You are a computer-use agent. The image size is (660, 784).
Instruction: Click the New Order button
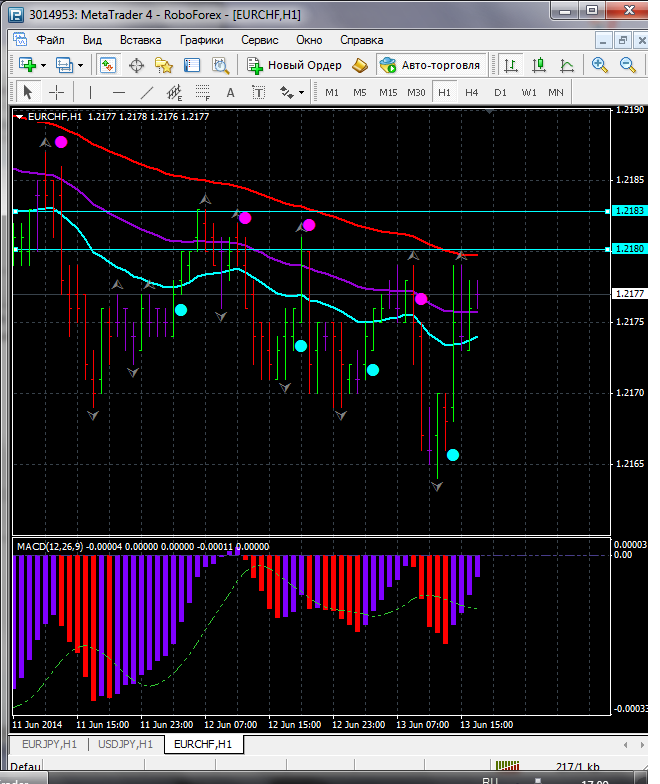coord(295,65)
